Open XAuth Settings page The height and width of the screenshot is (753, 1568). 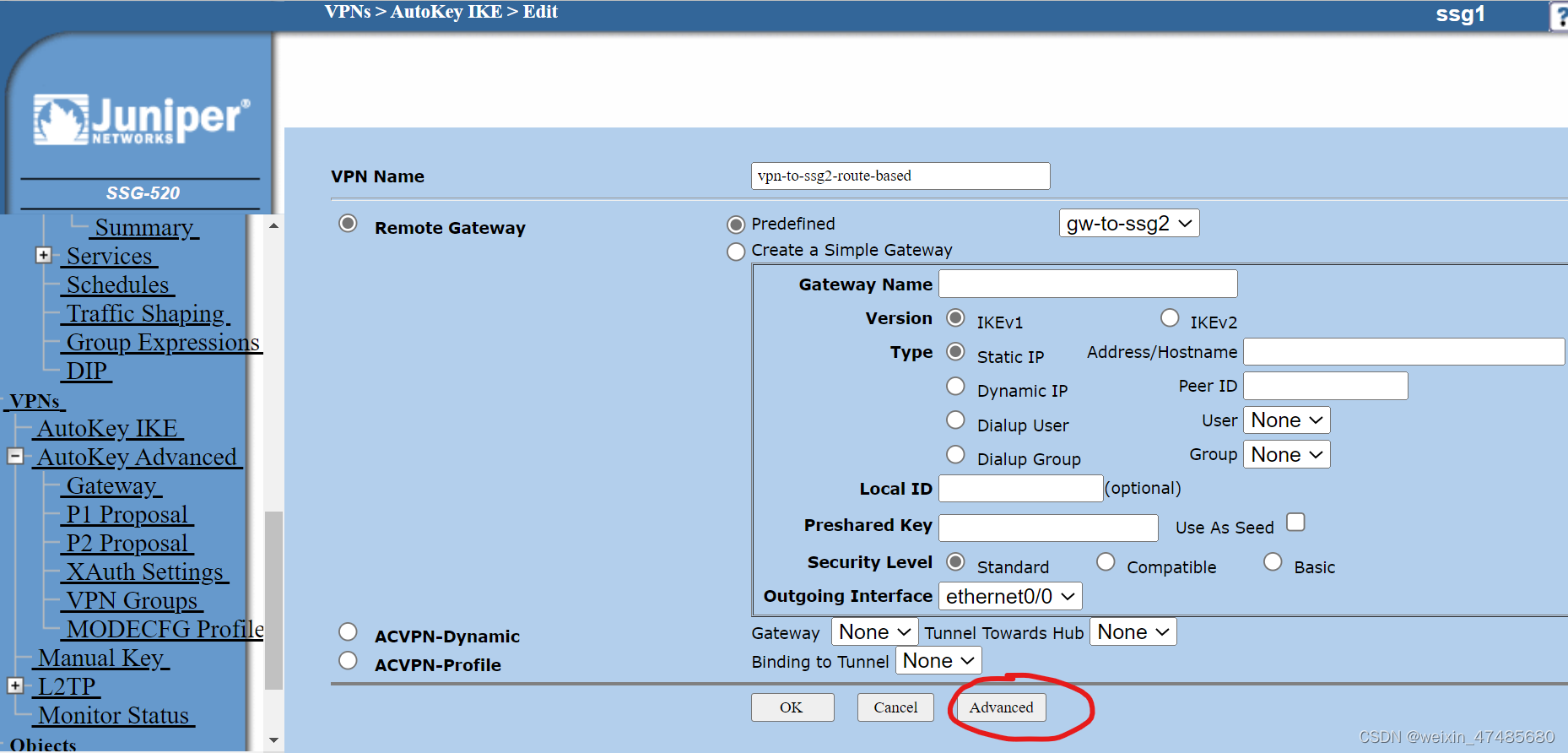(x=145, y=572)
